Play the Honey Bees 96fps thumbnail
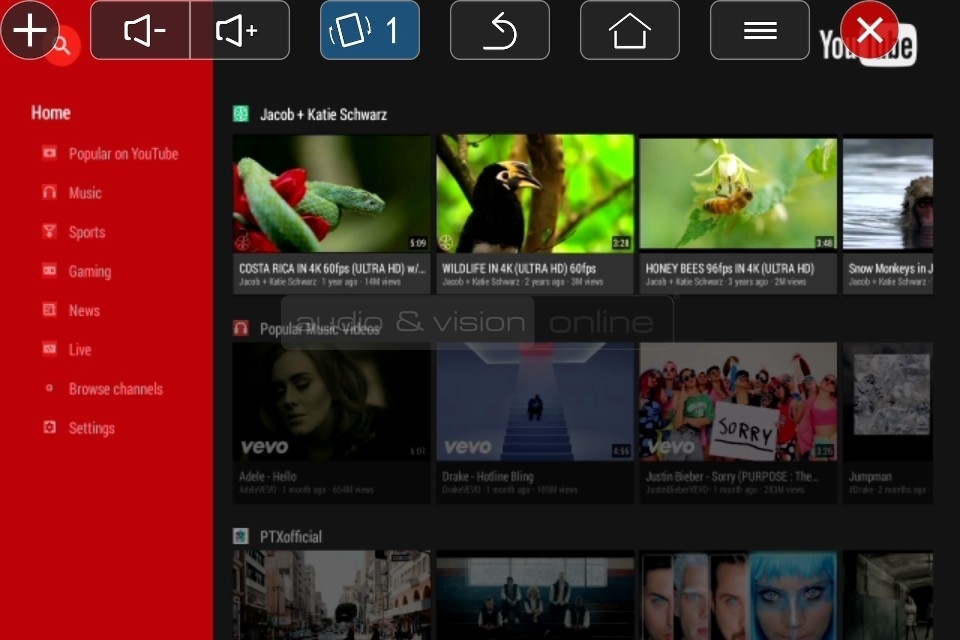The height and width of the screenshot is (640, 960). [x=738, y=194]
